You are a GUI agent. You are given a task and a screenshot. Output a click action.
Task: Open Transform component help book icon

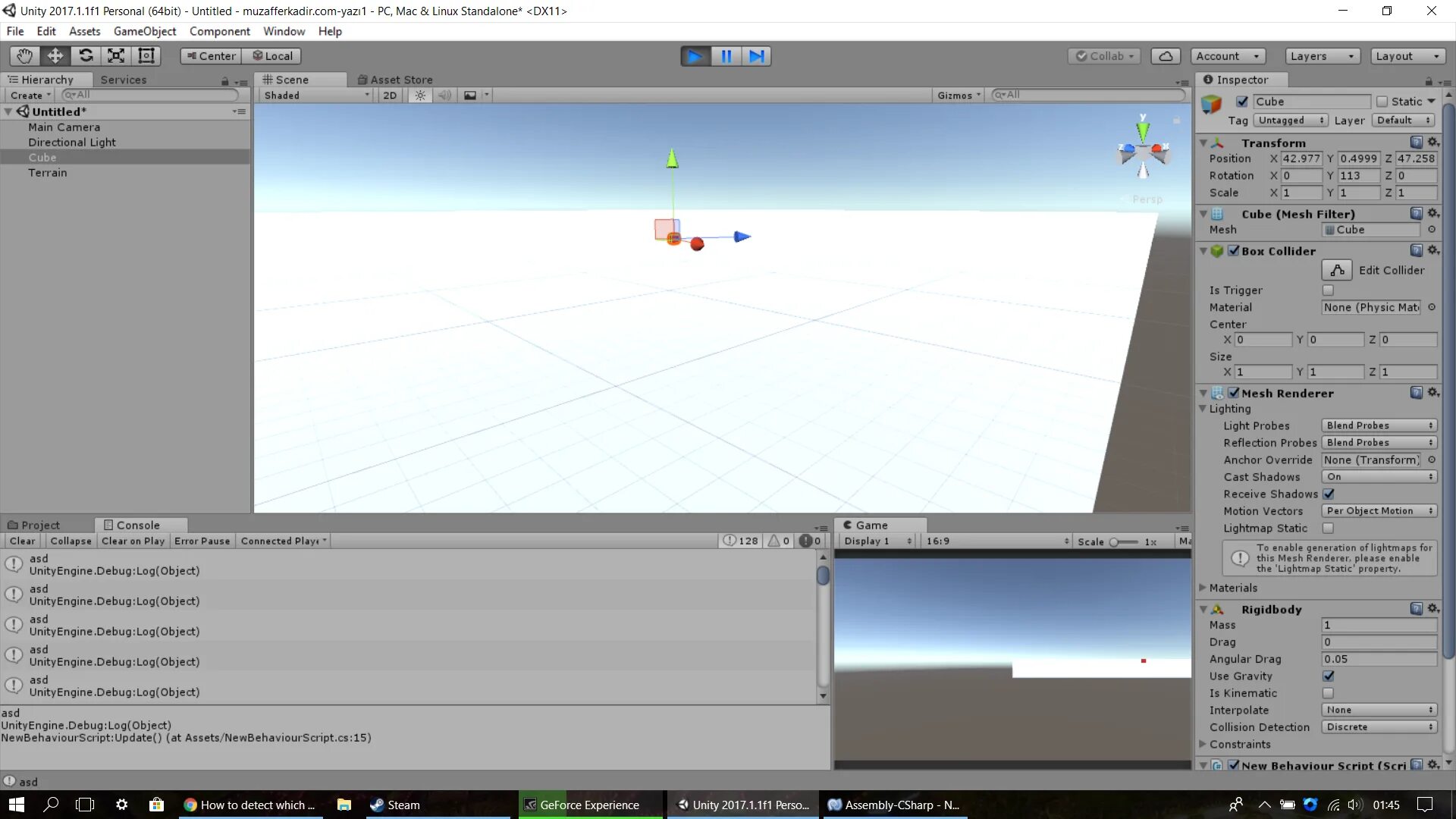(1416, 143)
